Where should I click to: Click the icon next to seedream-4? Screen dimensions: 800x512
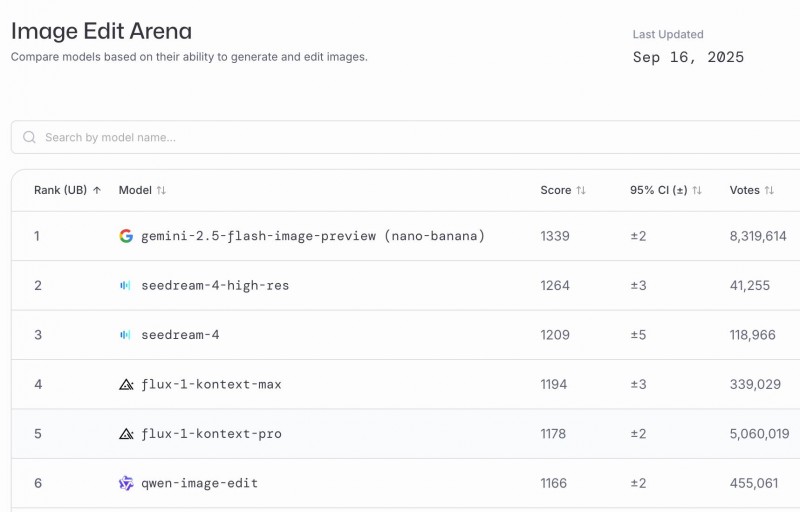pyautogui.click(x=126, y=335)
